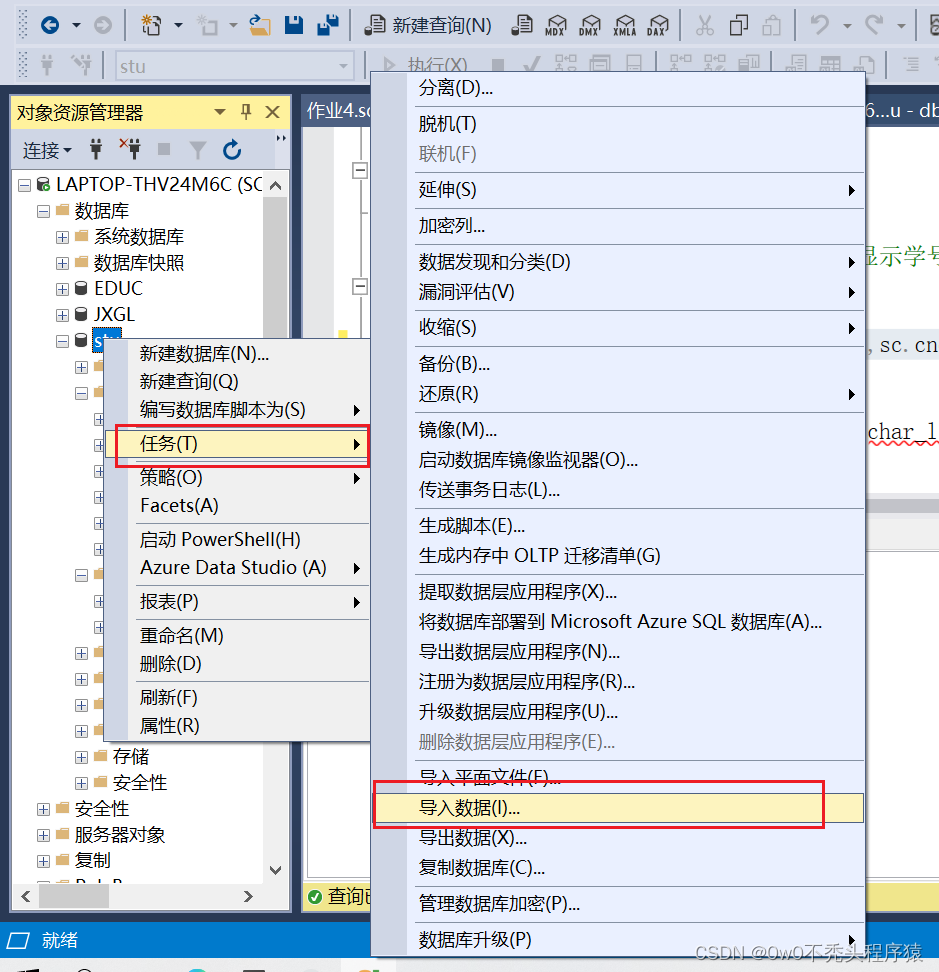Click the MDX query icon
This screenshot has height=972, width=939.
556,25
